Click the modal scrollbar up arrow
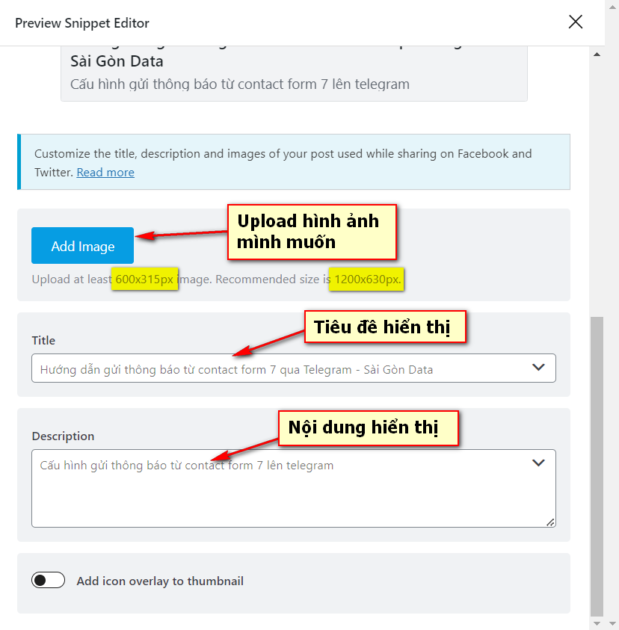Screen dimensions: 619x630 597,54
